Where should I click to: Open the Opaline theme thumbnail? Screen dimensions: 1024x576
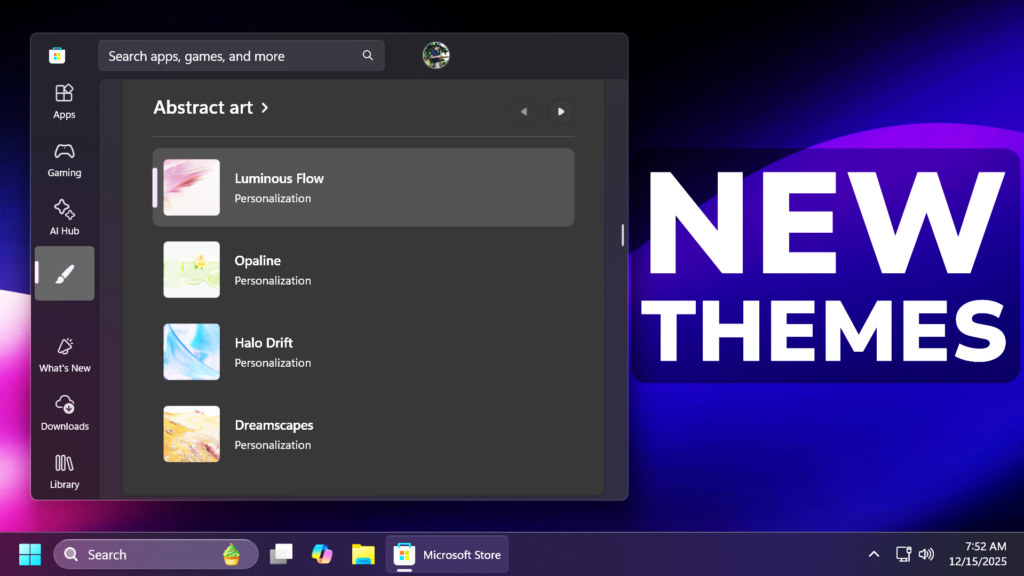click(x=191, y=269)
